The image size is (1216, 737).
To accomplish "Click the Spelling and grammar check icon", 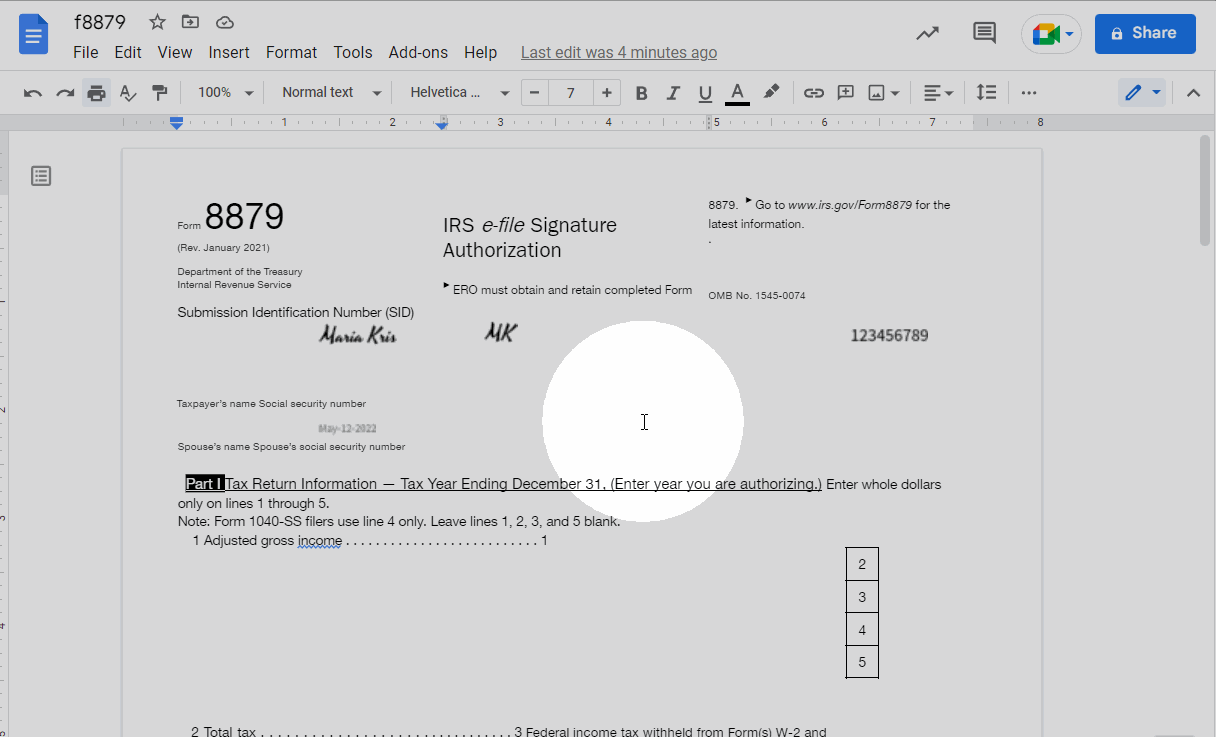I will tap(127, 93).
